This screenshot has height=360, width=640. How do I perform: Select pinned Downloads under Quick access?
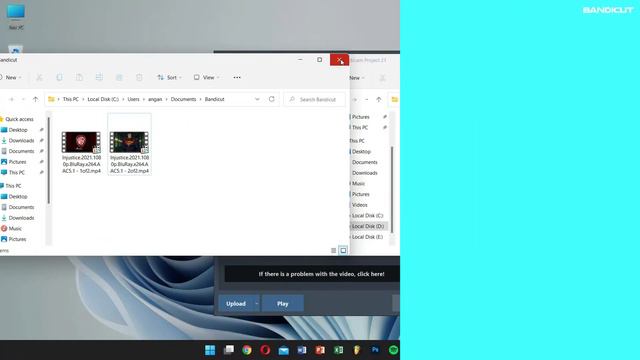[21, 140]
